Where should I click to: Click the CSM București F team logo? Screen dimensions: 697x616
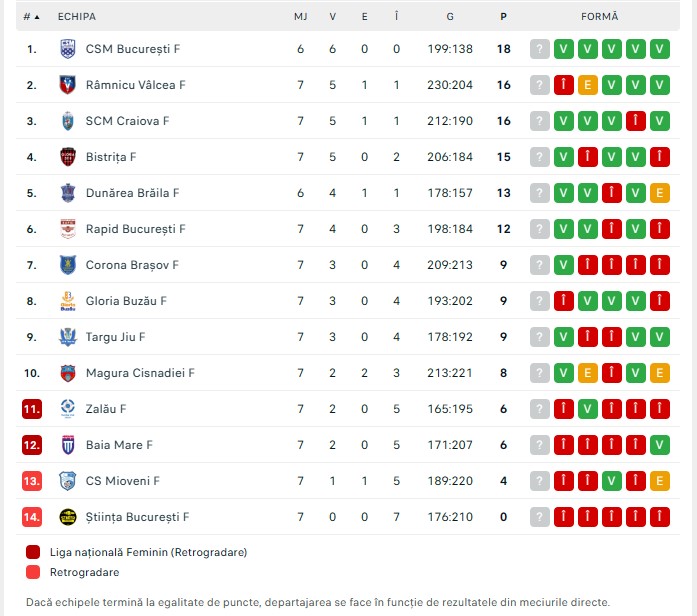(x=67, y=49)
